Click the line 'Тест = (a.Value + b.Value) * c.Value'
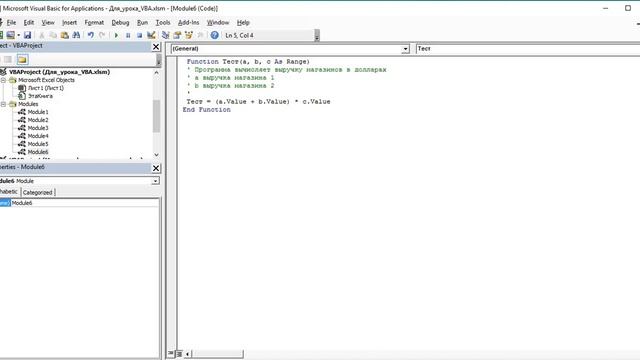This screenshot has width=640, height=360. click(x=258, y=102)
